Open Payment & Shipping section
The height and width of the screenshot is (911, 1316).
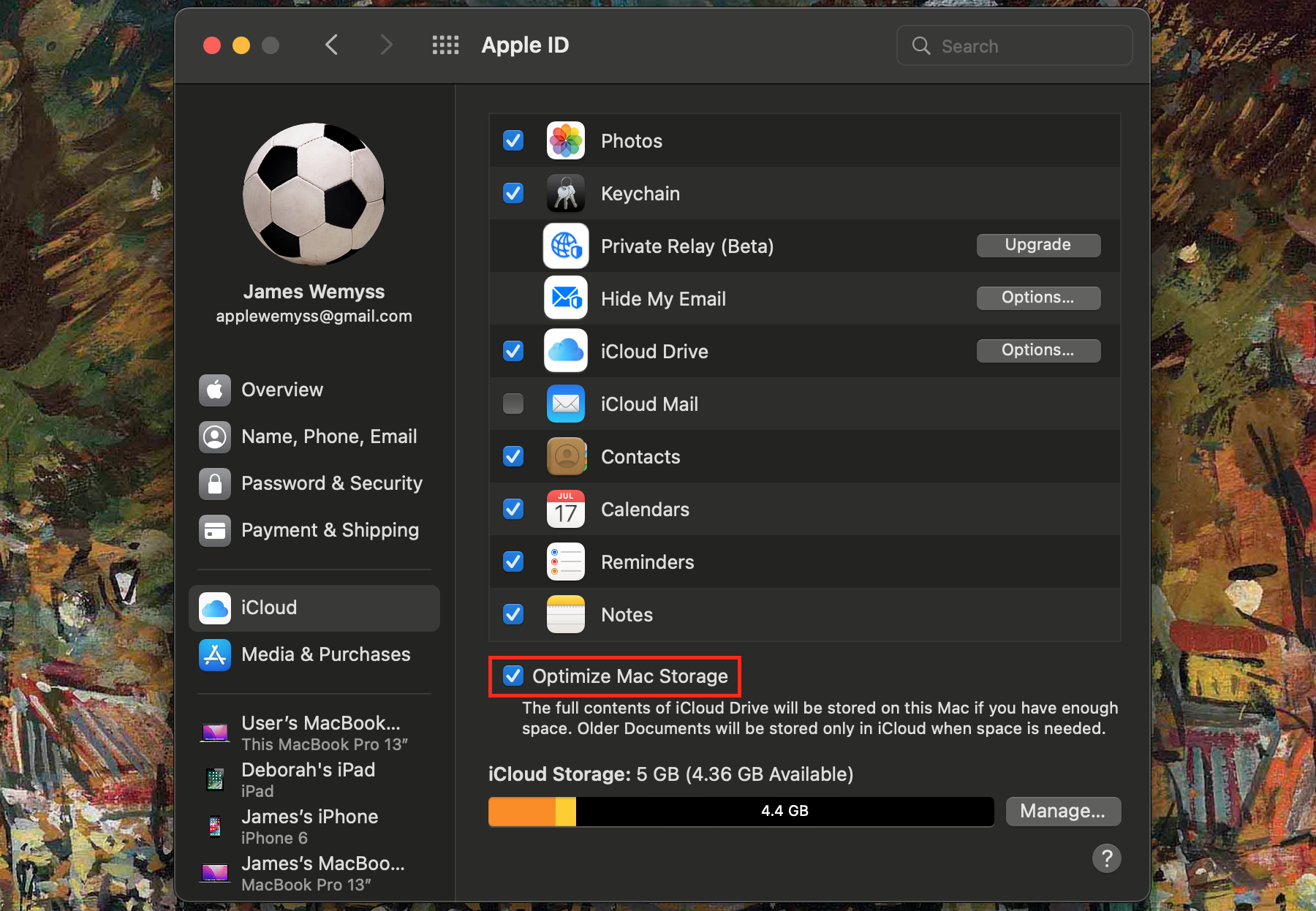coord(314,530)
